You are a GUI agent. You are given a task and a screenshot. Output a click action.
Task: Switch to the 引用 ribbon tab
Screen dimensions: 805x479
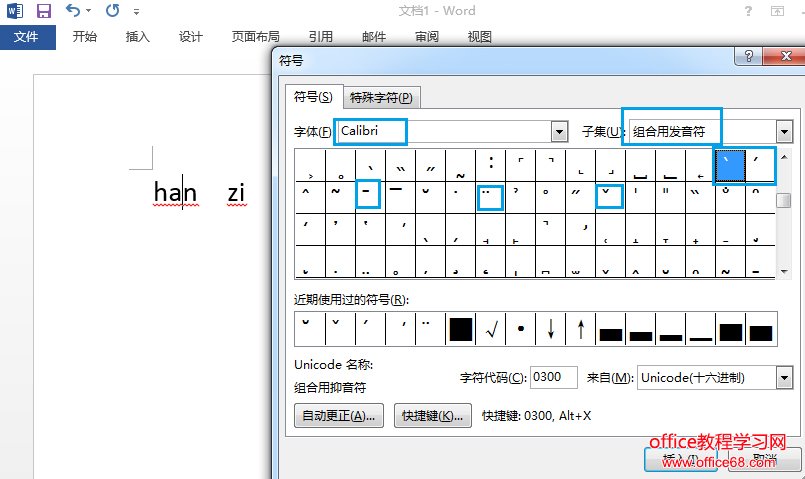(321, 36)
